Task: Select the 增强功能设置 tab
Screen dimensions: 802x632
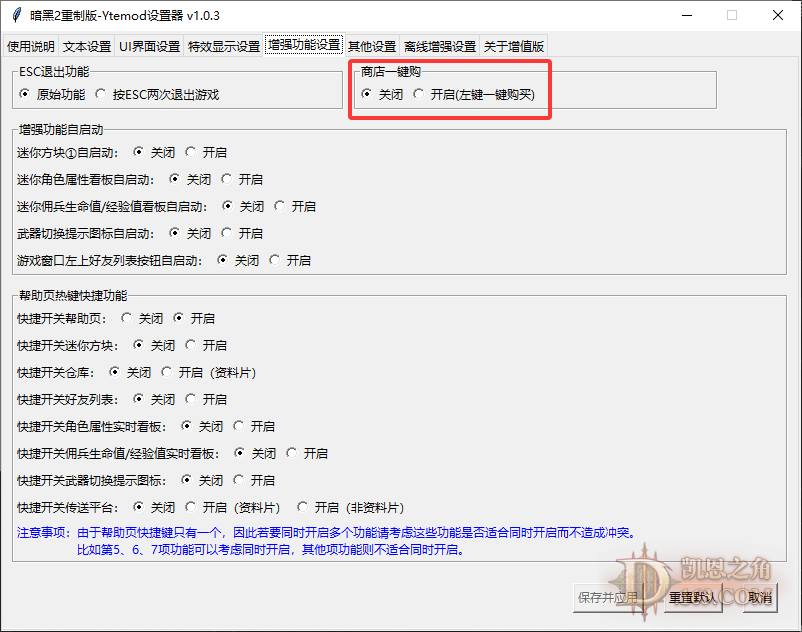Action: 304,45
